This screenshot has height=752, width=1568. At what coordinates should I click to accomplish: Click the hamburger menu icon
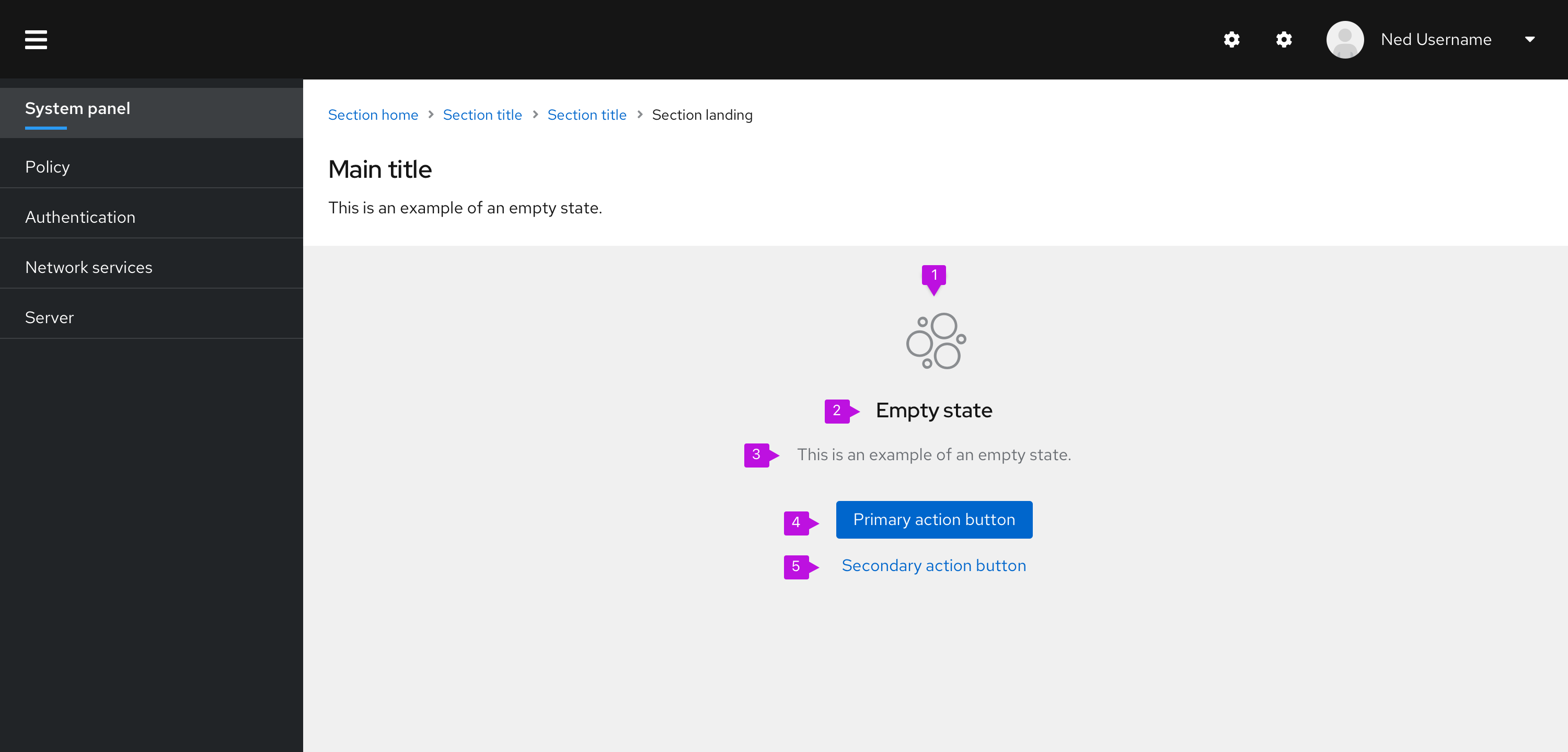click(36, 40)
